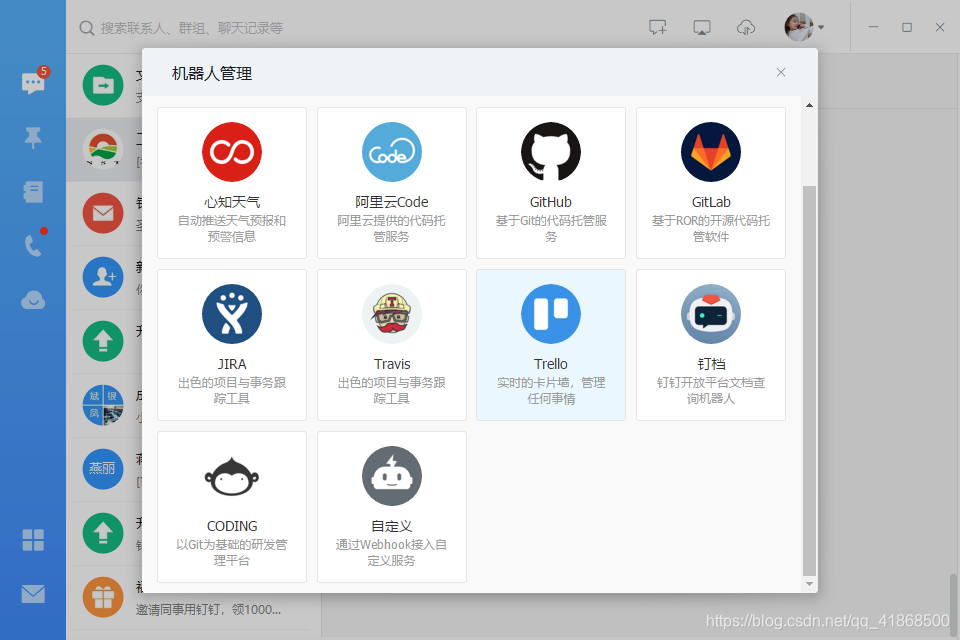The width and height of the screenshot is (960, 640).
Task: Click the 通过Webhook接入自定义服务 description
Action: click(x=392, y=552)
